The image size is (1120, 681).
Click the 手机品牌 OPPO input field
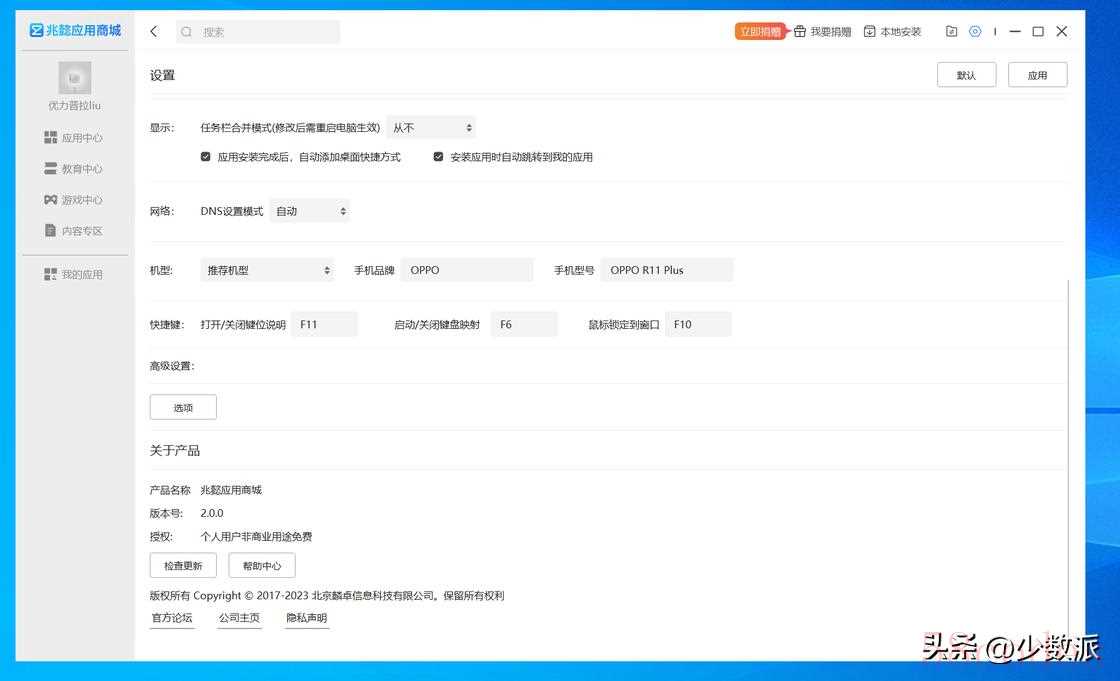467,270
